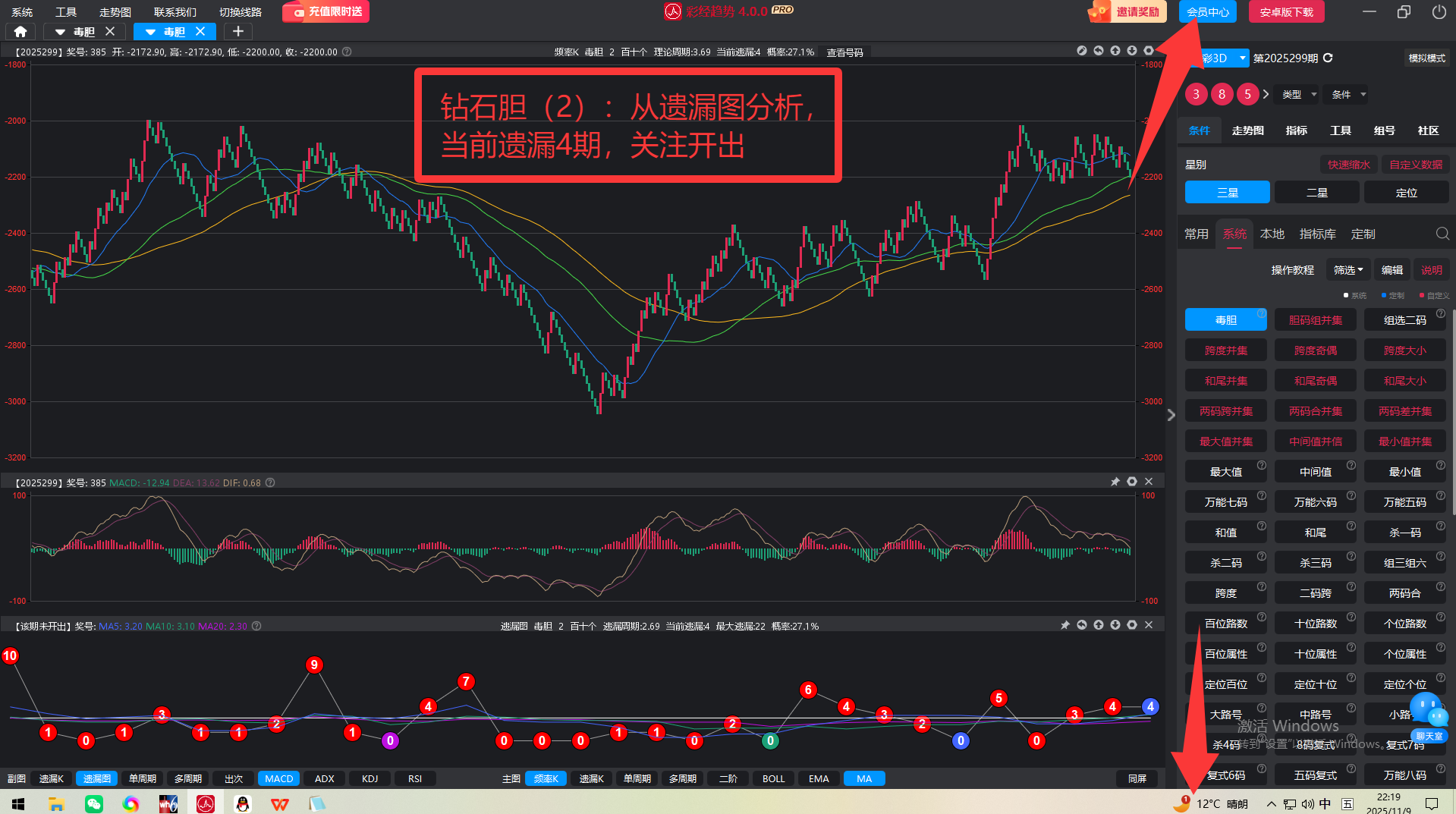Image resolution: width=1456 pixels, height=814 pixels.
Task: Open the 走势图 menu in top bar
Action: click(115, 12)
